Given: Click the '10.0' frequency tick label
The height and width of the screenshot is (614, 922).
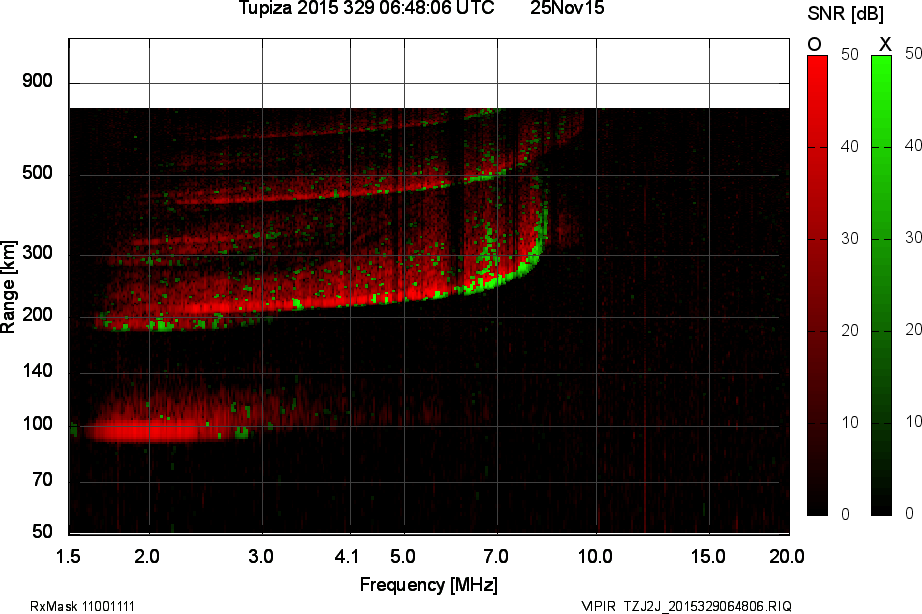Looking at the screenshot, I should (x=595, y=556).
